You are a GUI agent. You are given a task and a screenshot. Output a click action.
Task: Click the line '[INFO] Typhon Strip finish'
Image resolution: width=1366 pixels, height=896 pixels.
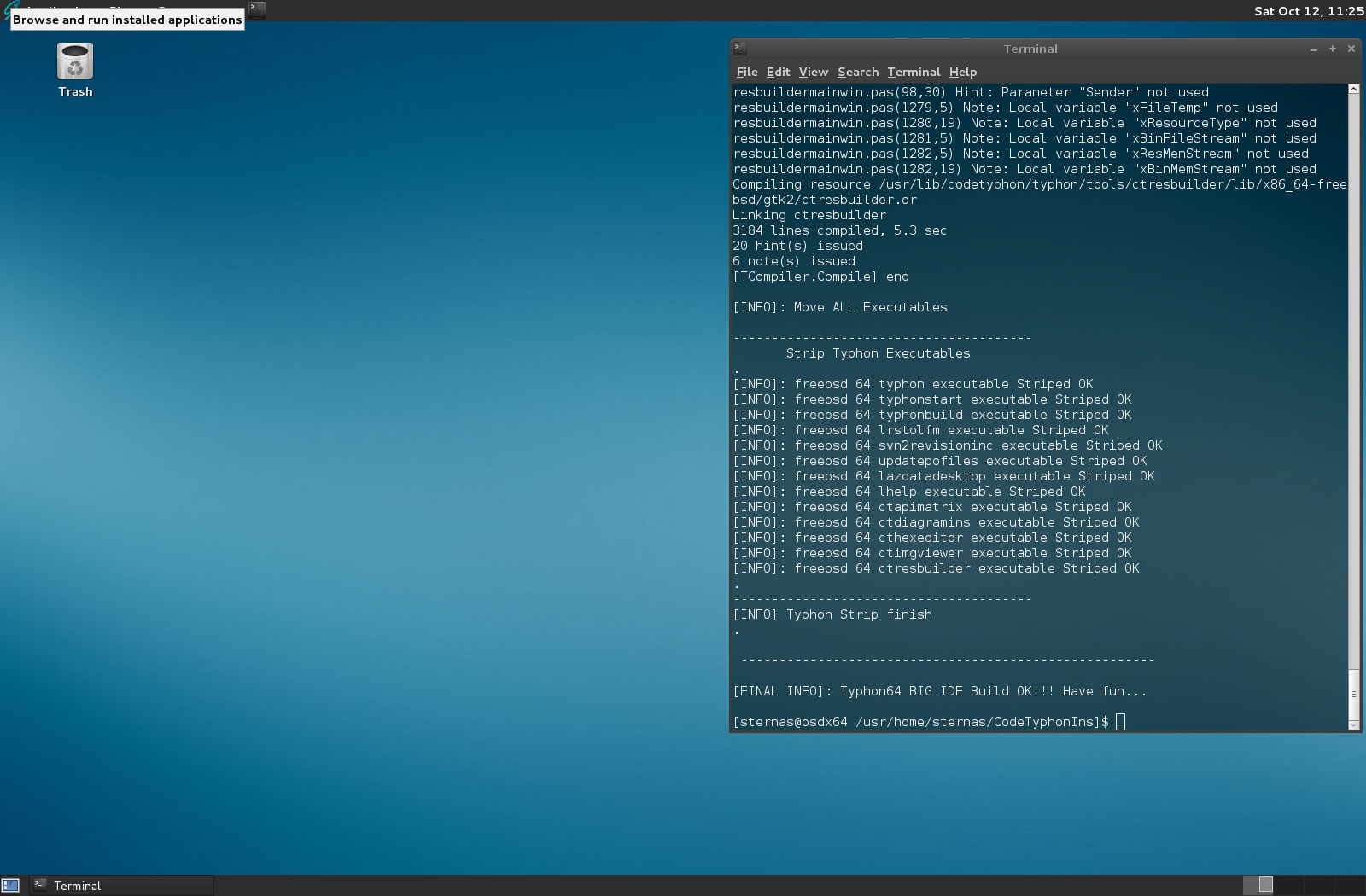click(x=832, y=614)
